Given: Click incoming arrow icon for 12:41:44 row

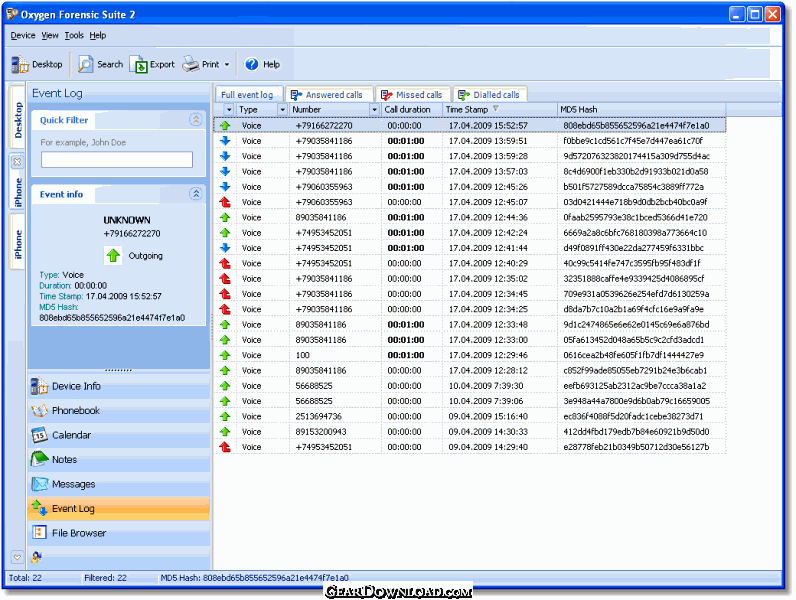Looking at the screenshot, I should (x=225, y=248).
